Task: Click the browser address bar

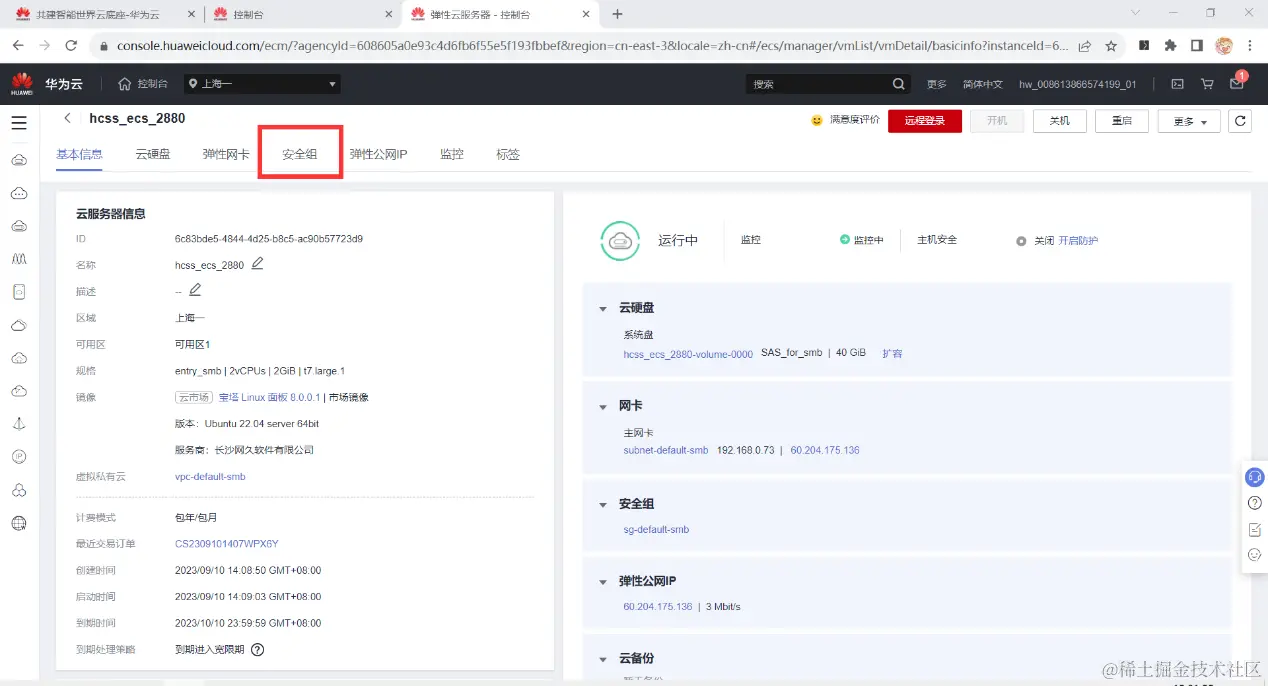Action: coord(590,46)
